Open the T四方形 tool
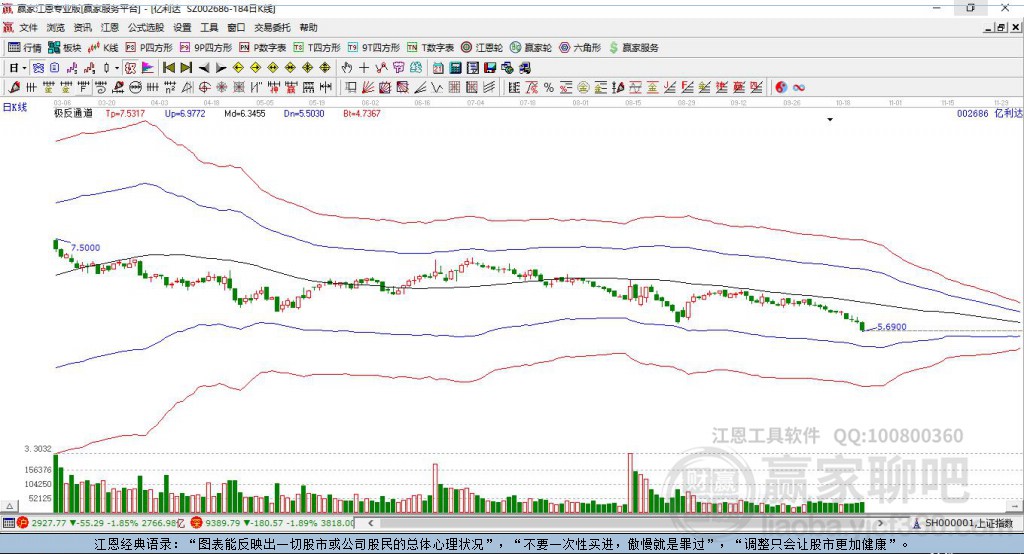This screenshot has width=1024, height=554. (x=317, y=48)
